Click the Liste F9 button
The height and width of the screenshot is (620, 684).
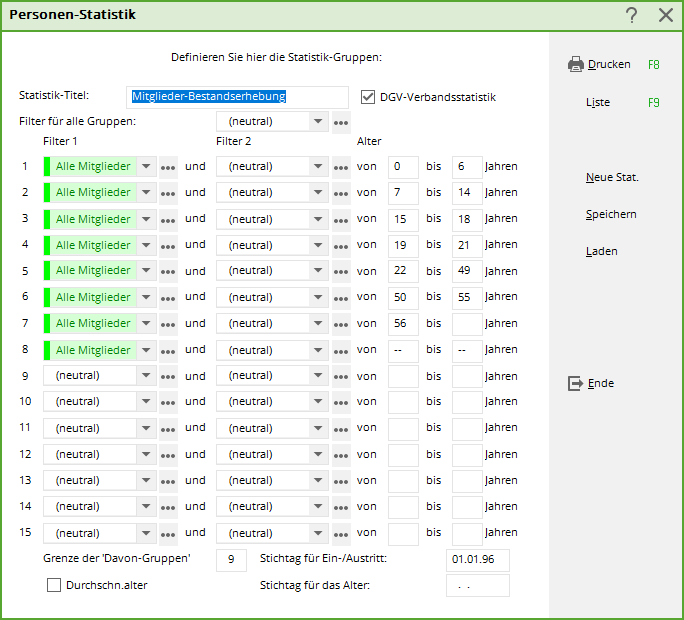598,102
